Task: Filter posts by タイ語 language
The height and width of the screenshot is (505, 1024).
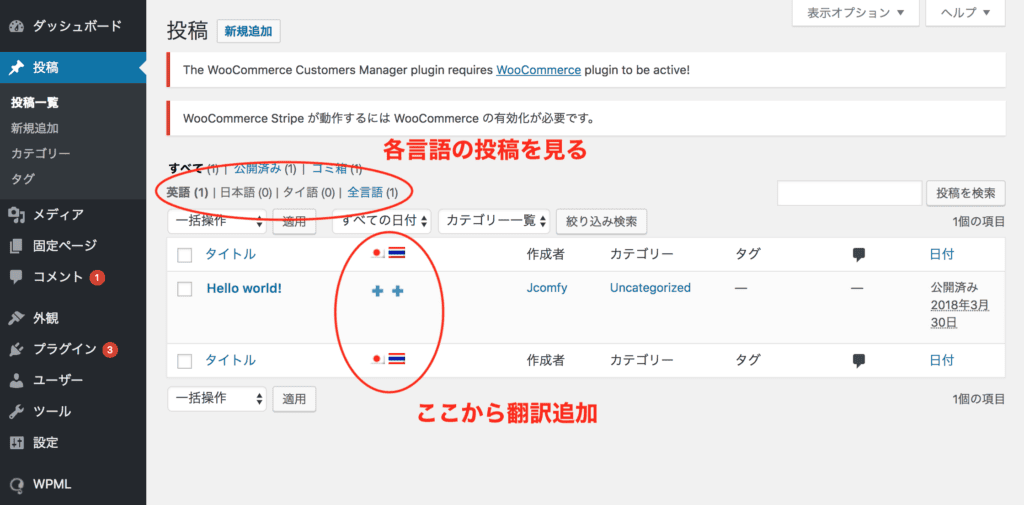Action: pos(302,192)
